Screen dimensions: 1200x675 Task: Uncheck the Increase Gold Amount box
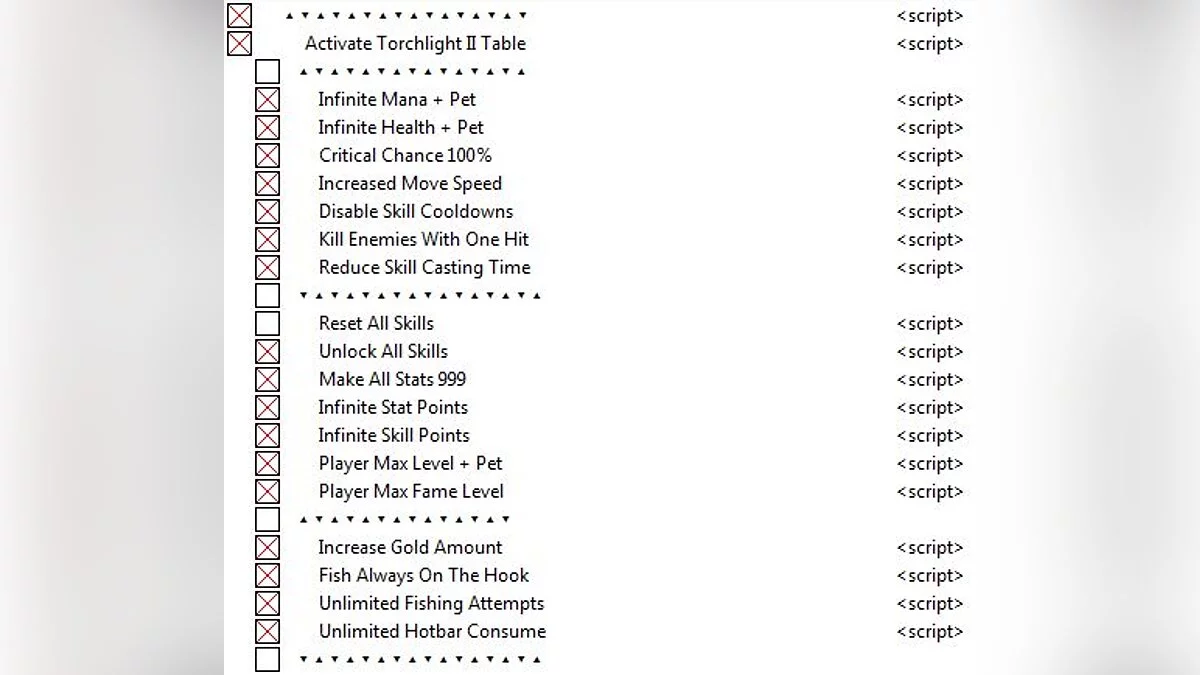click(x=267, y=548)
